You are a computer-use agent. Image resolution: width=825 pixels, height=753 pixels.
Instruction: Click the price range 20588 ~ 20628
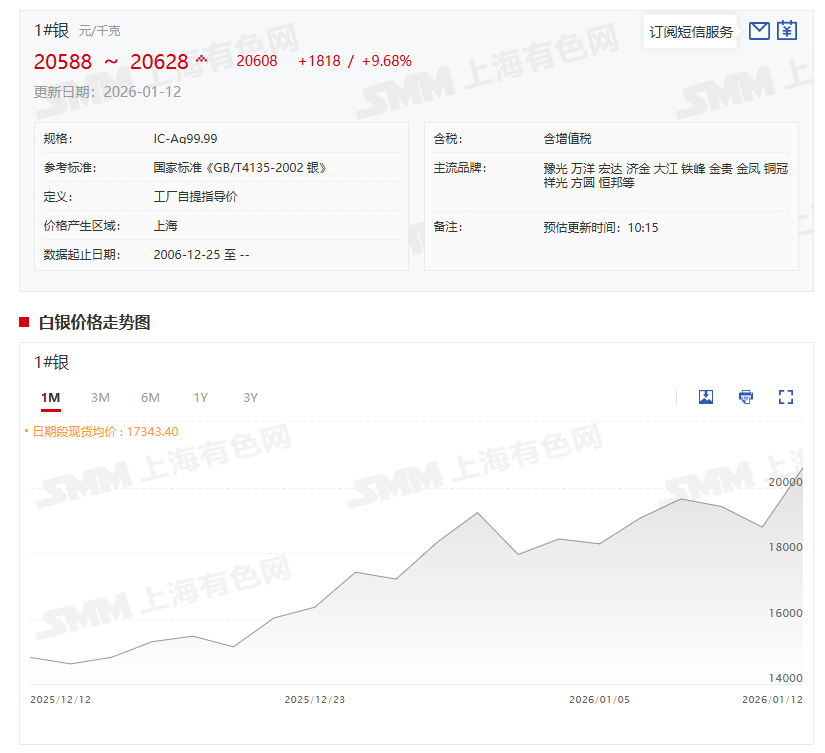111,62
